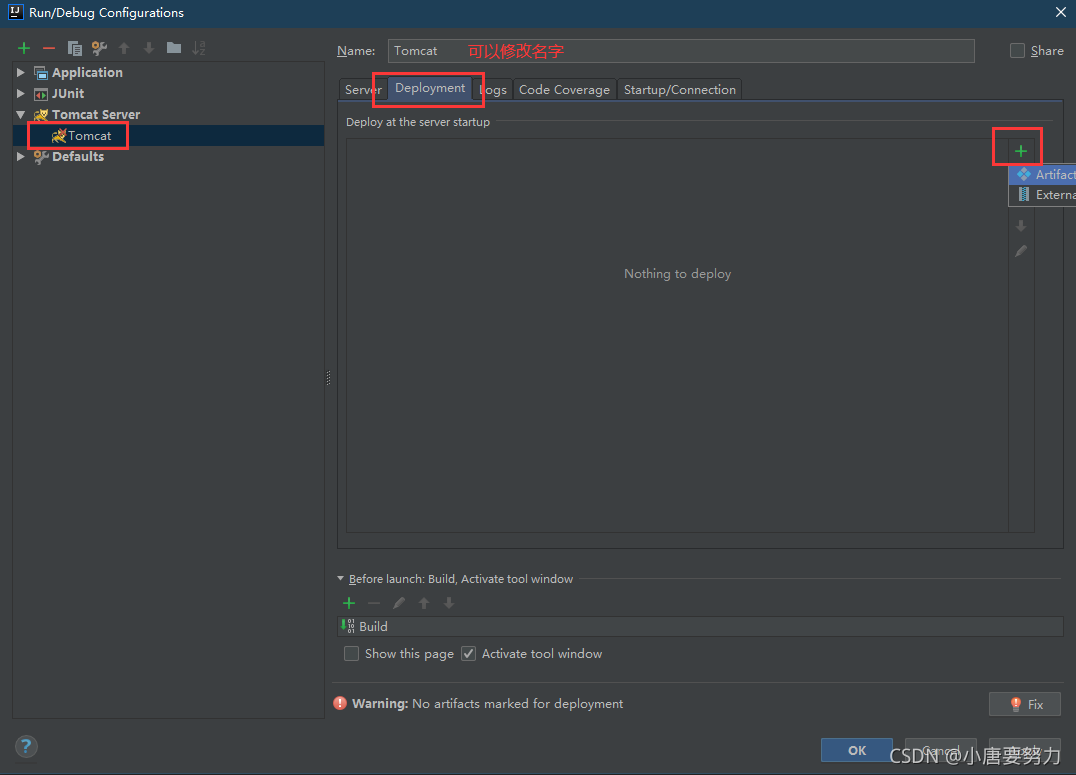Viewport: 1076px width, 775px height.
Task: Close the Run/Debug Configurations dialog
Action: [x=1060, y=12]
